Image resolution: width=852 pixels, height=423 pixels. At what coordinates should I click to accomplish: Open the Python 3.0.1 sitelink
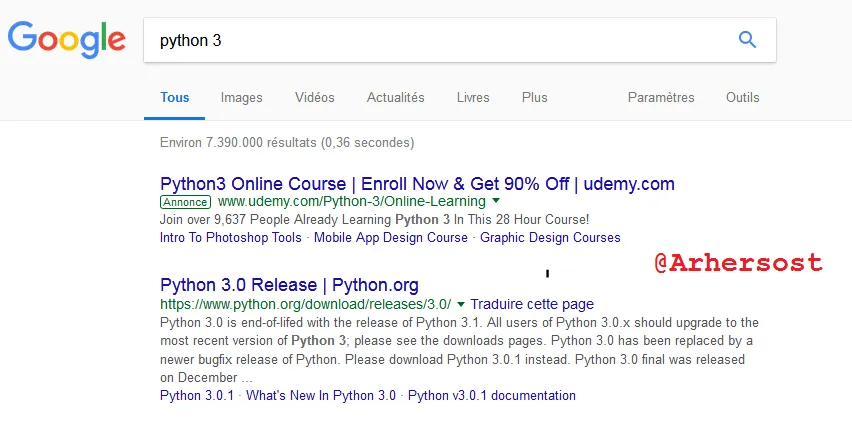pos(197,395)
